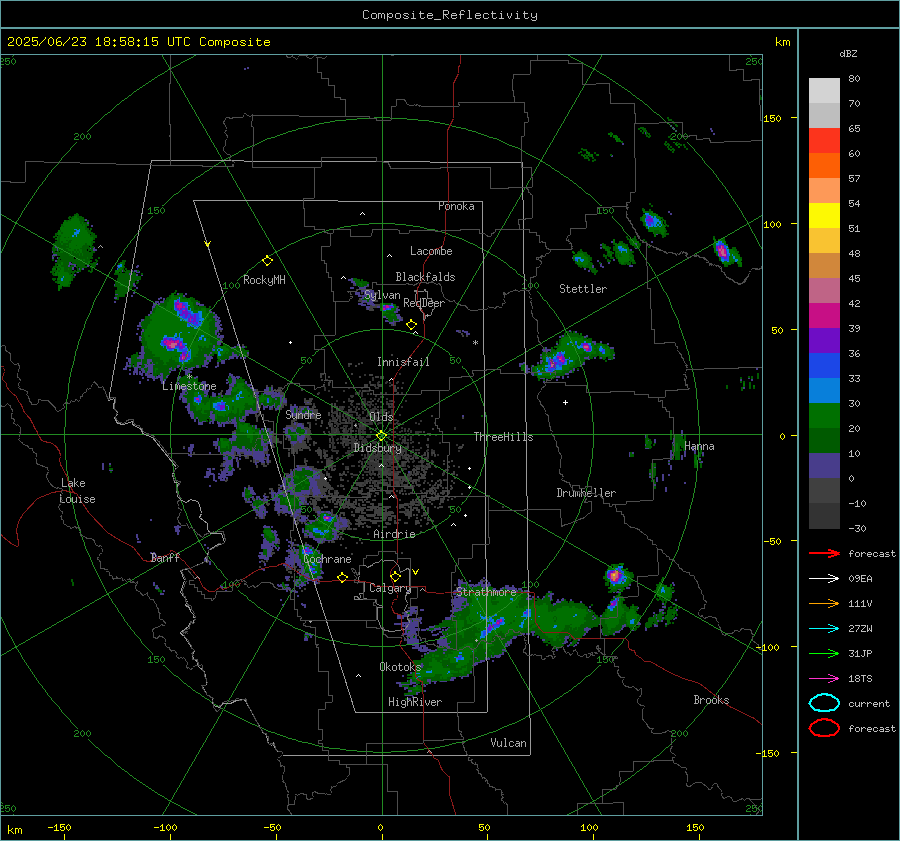The width and height of the screenshot is (900, 841).
Task: Click the Brooks label on the map
Action: point(711,700)
